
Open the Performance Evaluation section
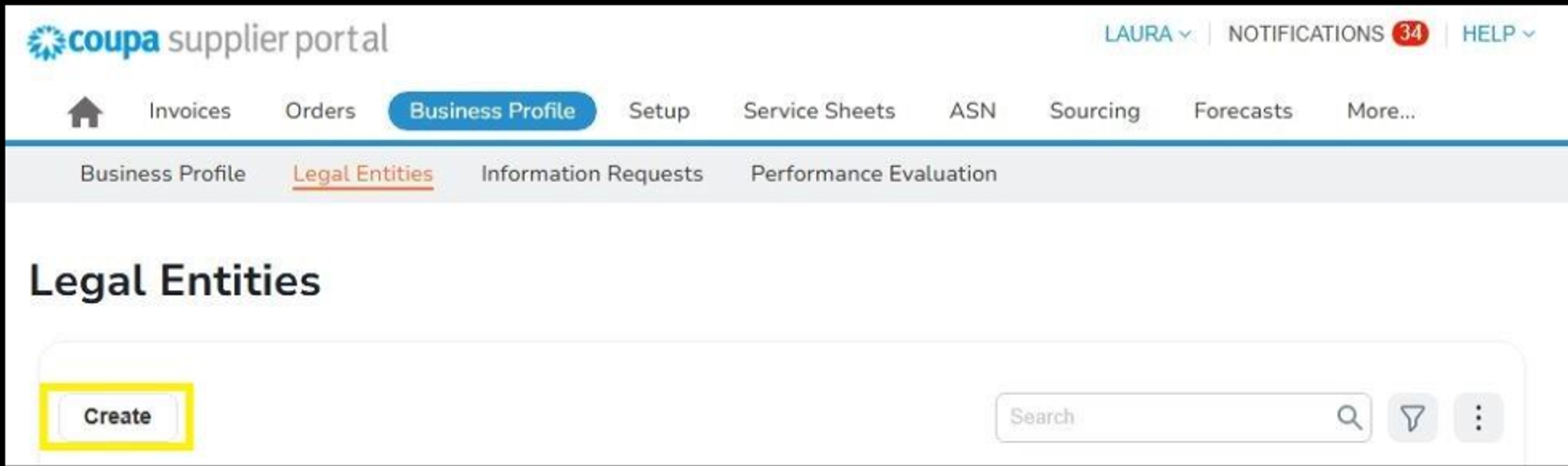point(874,174)
